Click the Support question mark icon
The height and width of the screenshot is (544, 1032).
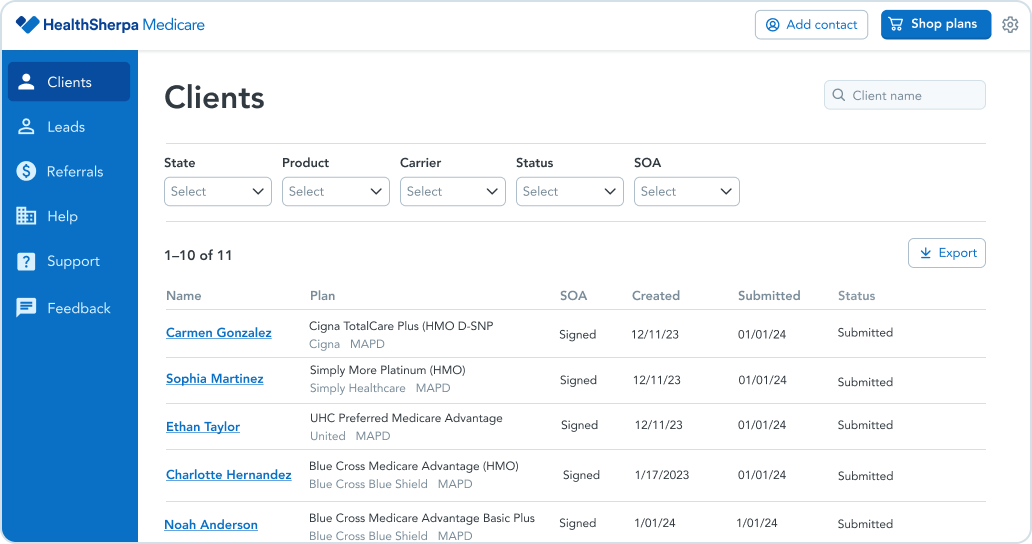[x=26, y=261]
